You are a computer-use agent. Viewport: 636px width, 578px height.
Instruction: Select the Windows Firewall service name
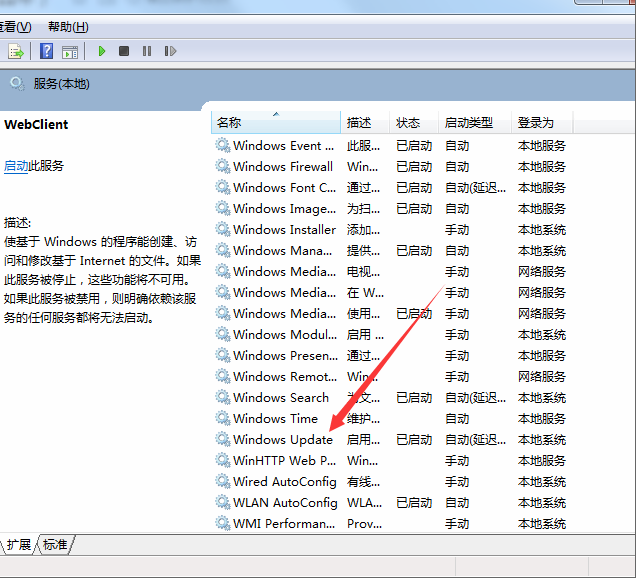pyautogui.click(x=283, y=166)
